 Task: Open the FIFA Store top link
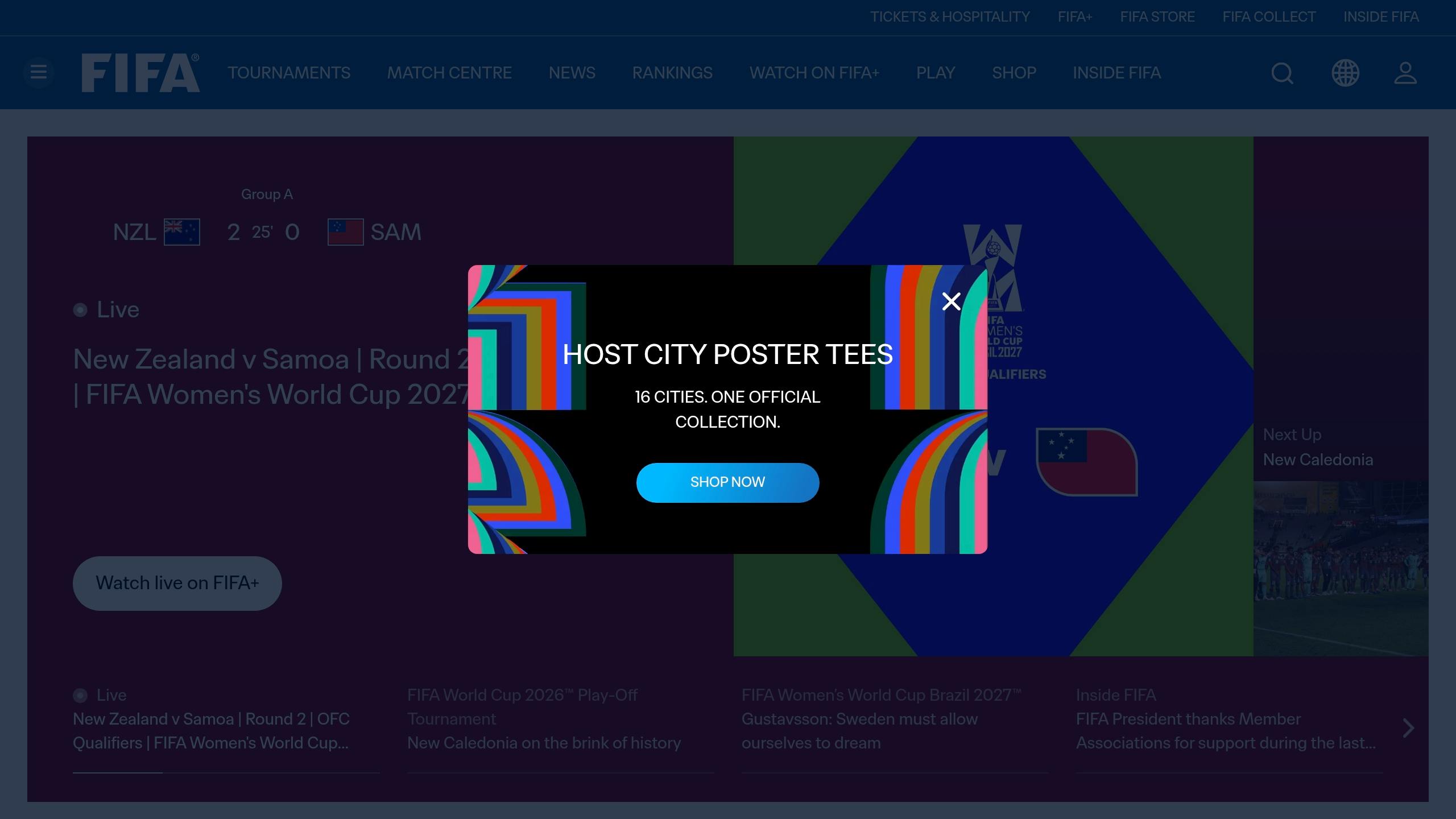[x=1157, y=17]
